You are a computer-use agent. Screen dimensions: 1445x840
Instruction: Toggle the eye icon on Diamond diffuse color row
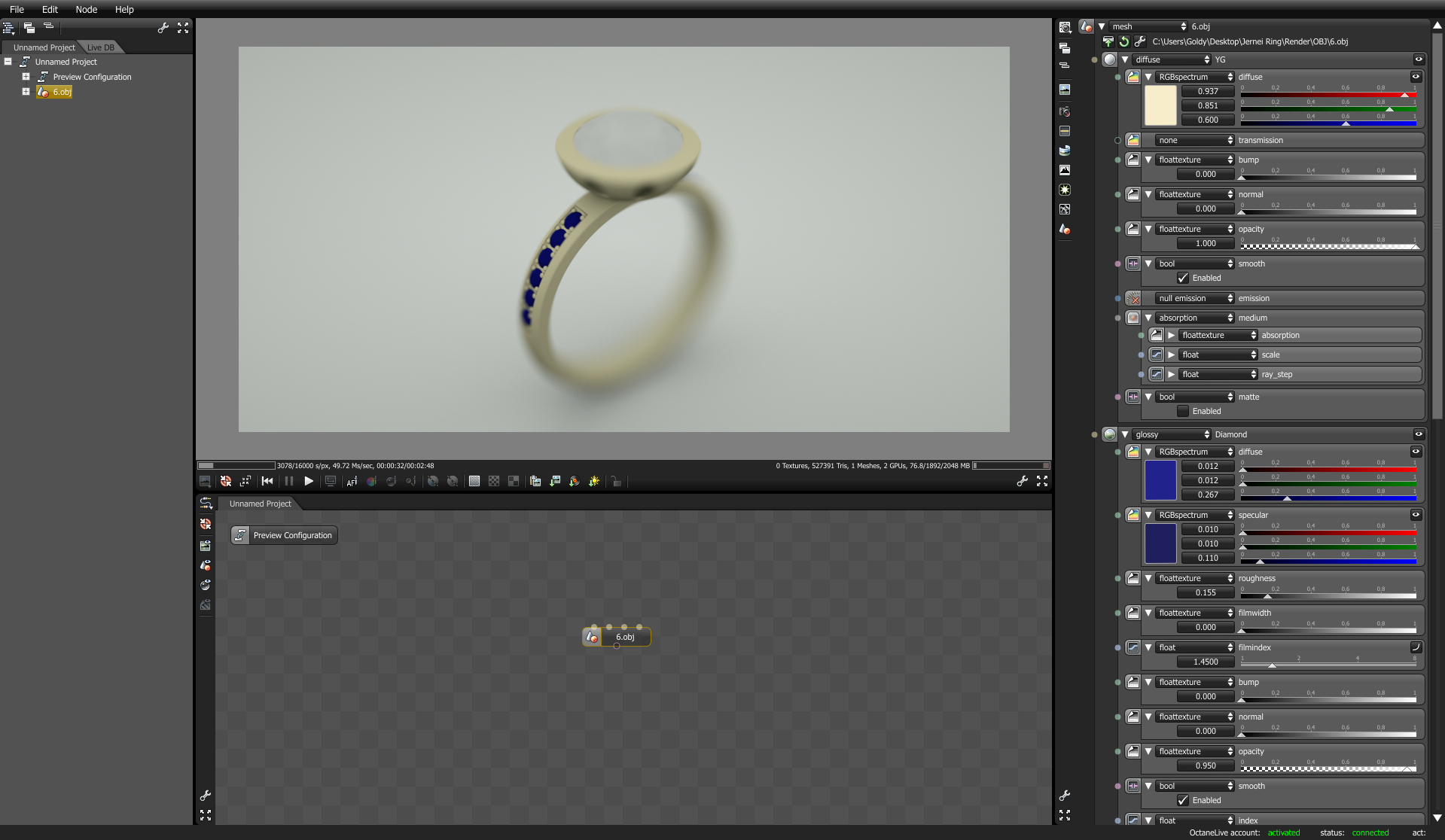(1416, 452)
